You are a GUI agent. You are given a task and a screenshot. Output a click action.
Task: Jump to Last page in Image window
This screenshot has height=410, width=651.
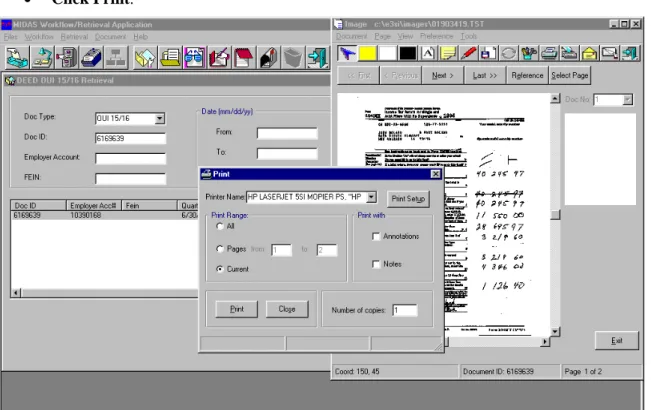(485, 76)
